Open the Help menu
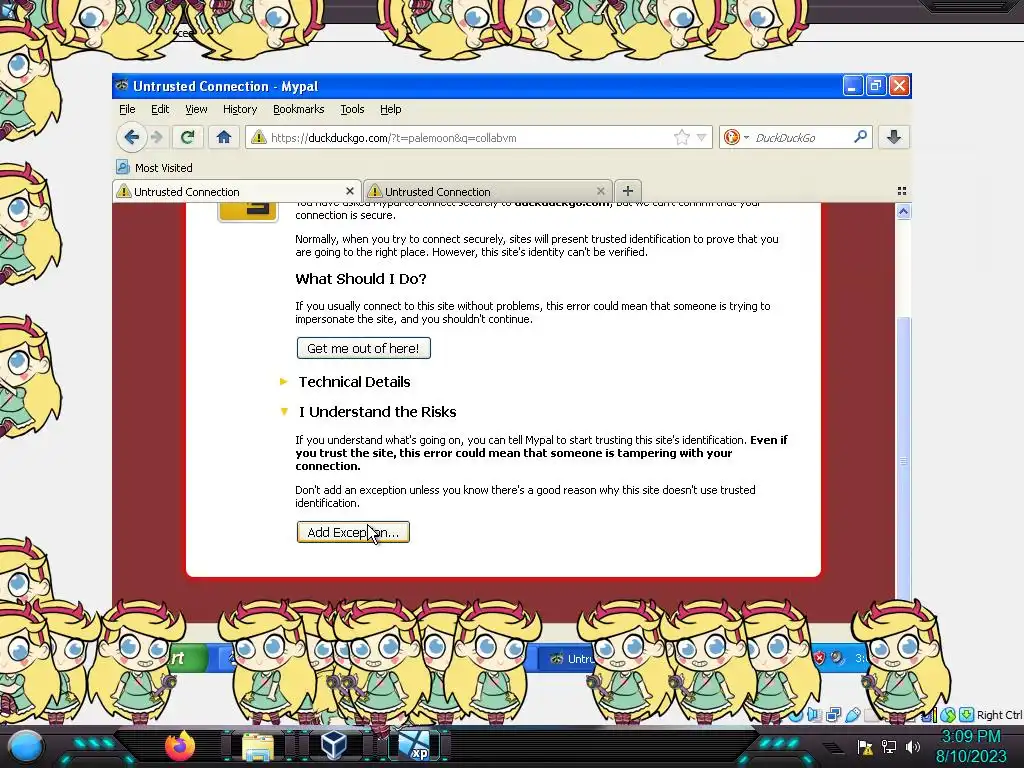 (391, 109)
